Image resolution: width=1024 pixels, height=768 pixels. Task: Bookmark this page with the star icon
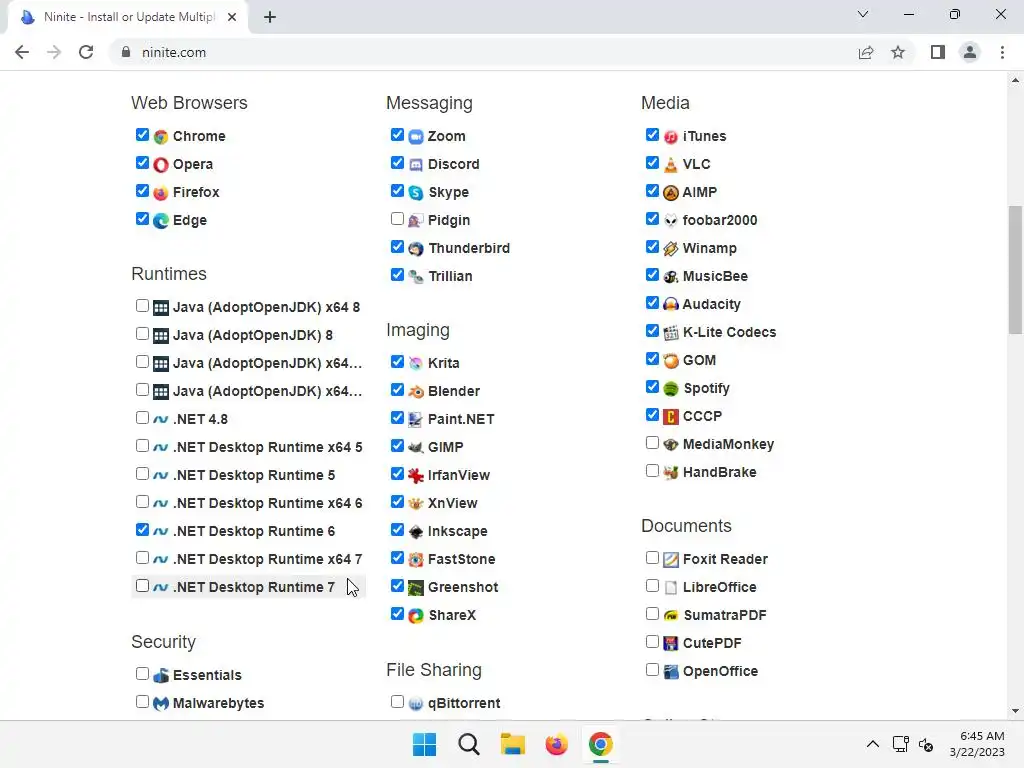pos(898,52)
